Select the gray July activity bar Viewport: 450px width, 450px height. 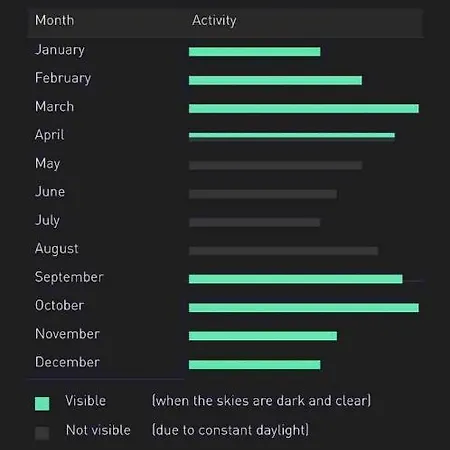point(254,222)
